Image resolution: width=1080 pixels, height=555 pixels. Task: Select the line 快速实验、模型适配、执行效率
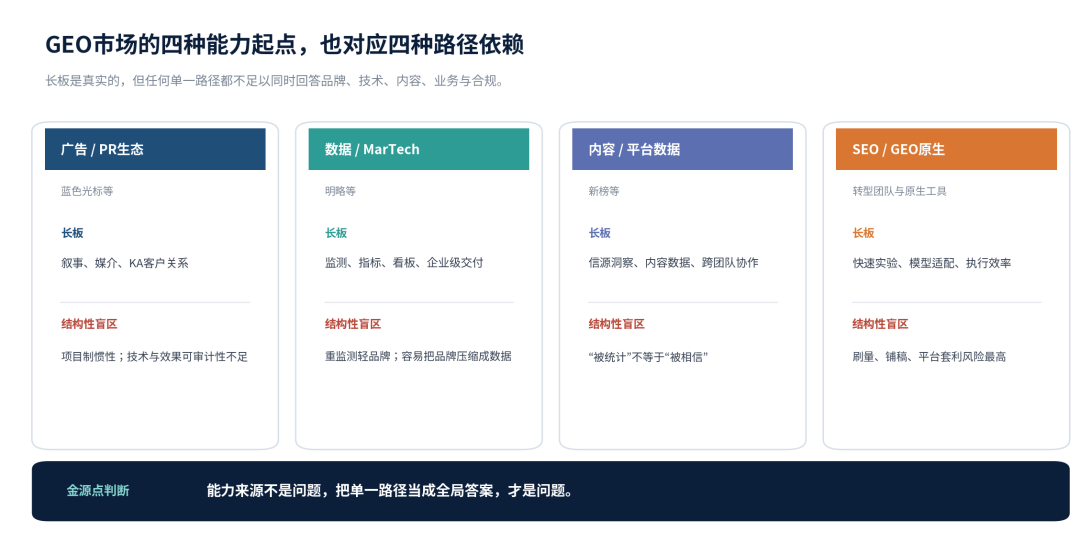932,262
